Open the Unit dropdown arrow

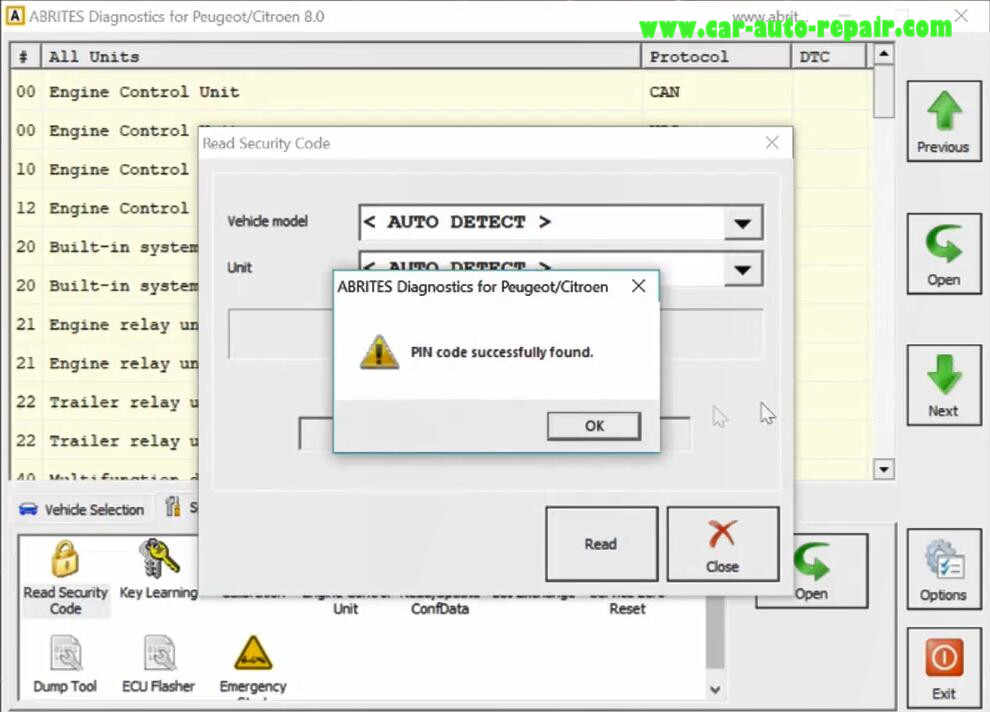point(743,270)
